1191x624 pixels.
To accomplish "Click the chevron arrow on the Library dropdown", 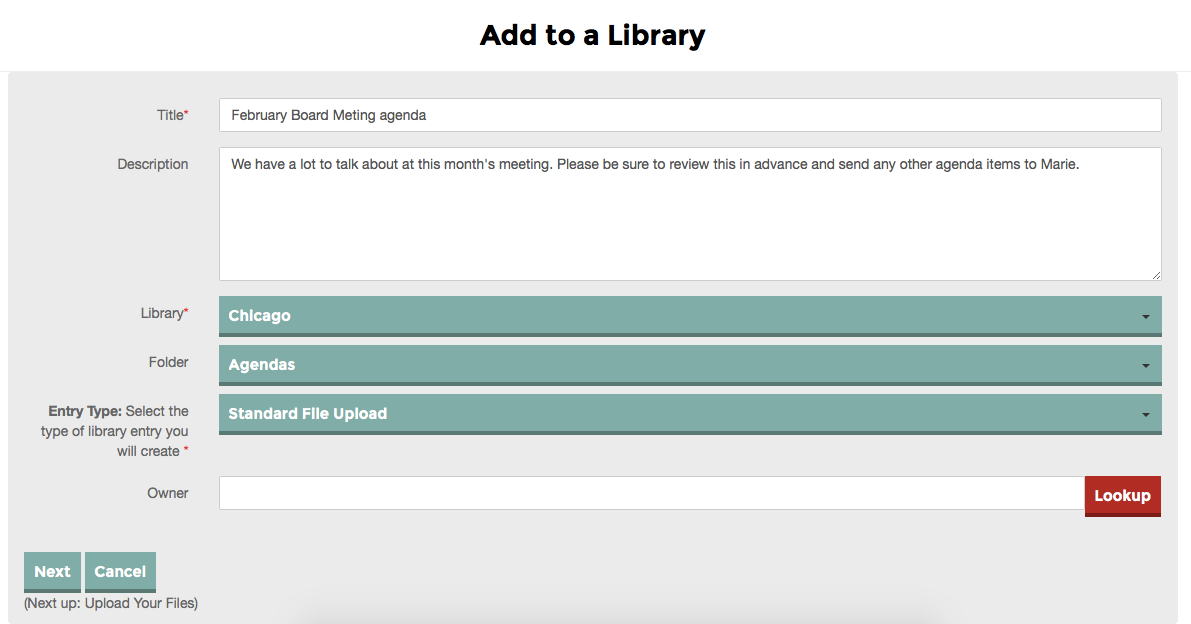I will [x=1146, y=314].
